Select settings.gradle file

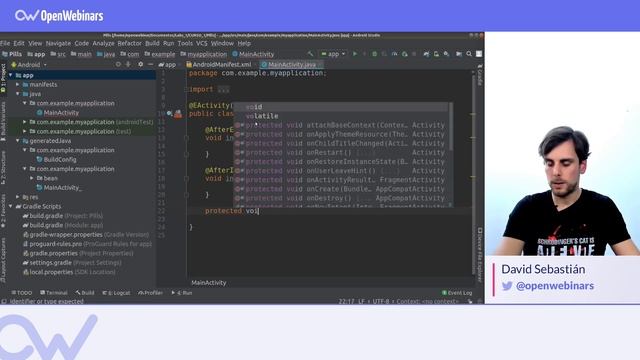(52, 263)
